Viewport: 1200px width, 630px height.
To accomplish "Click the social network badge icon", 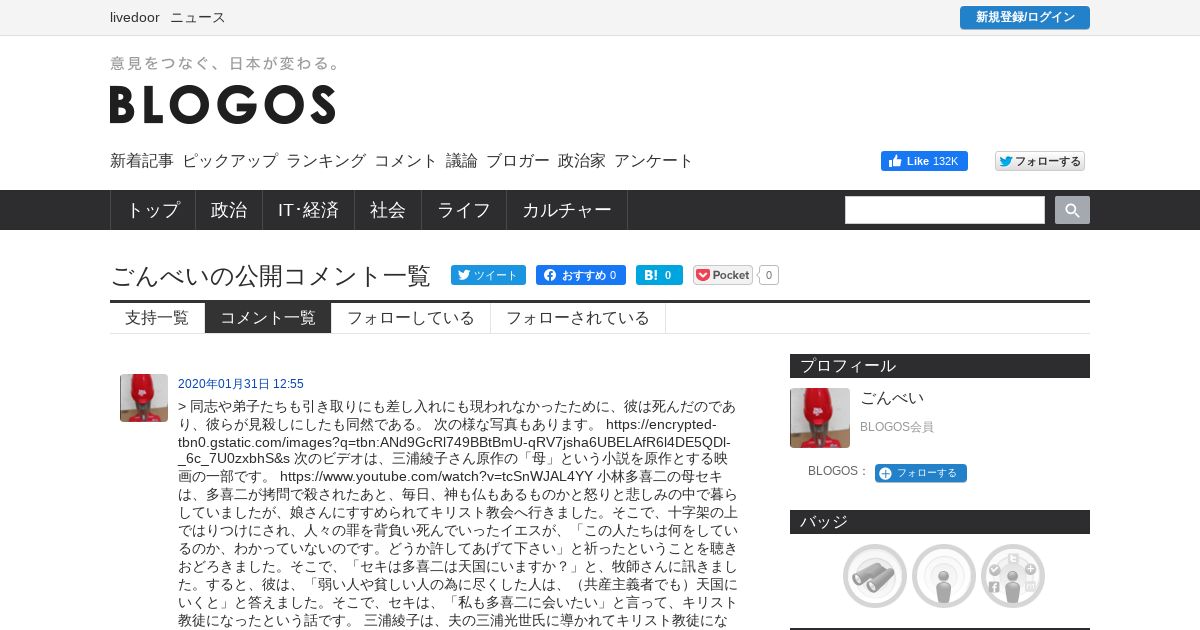I will pyautogui.click(x=1013, y=576).
